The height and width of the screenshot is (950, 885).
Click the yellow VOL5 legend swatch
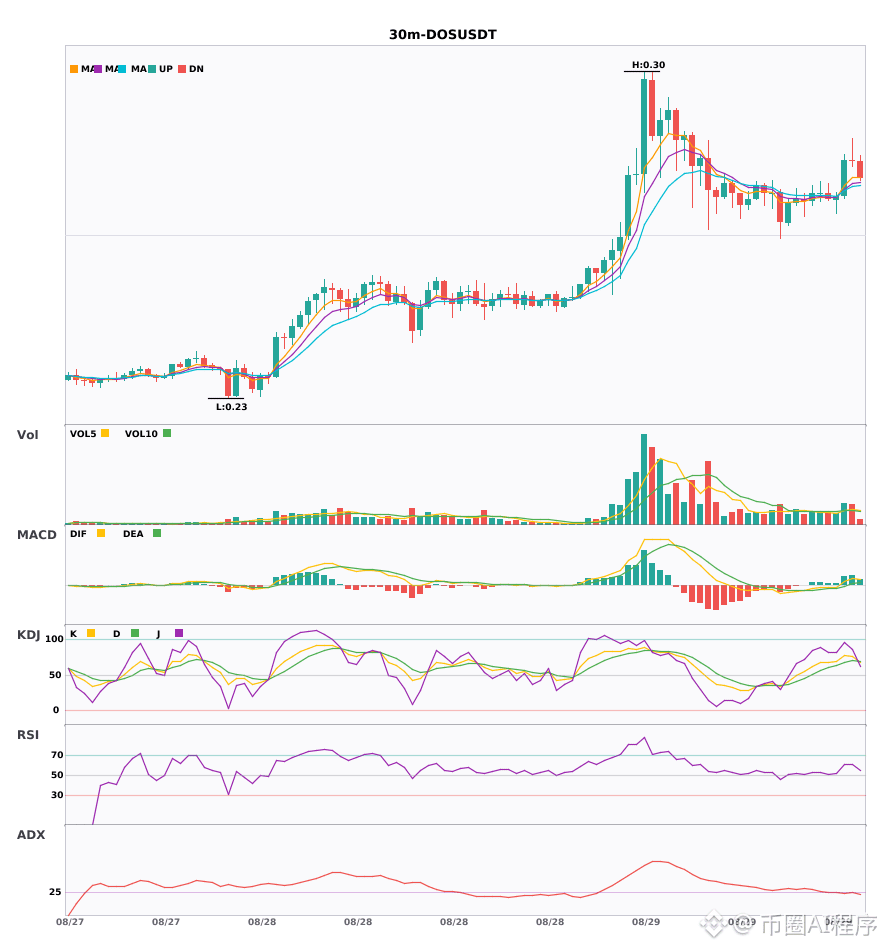click(105, 433)
